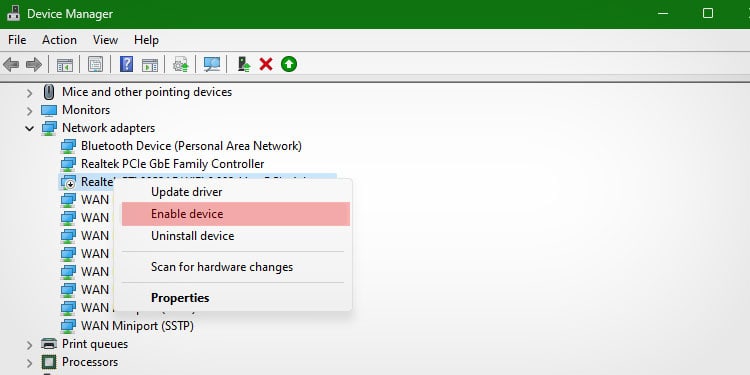The image size is (750, 375).
Task: Click Scan for hardware changes monitor icon
Action: 211,64
